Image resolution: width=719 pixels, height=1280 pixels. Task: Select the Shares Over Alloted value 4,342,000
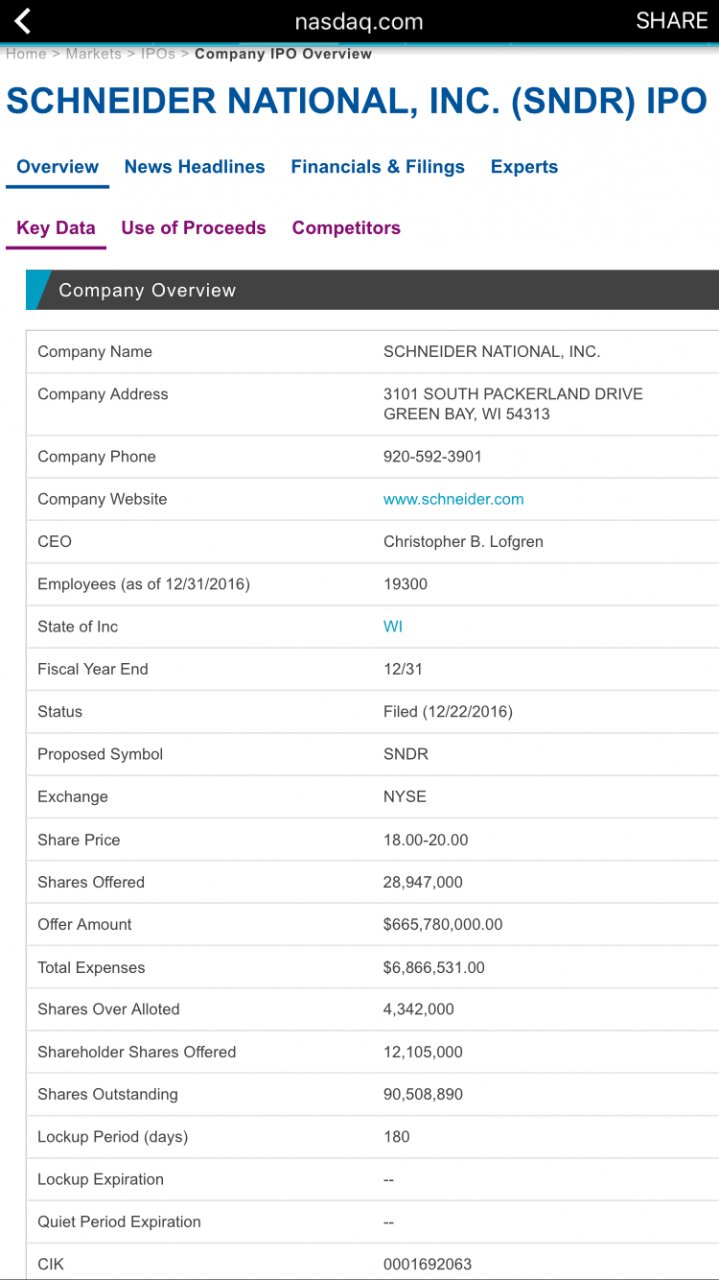418,1009
